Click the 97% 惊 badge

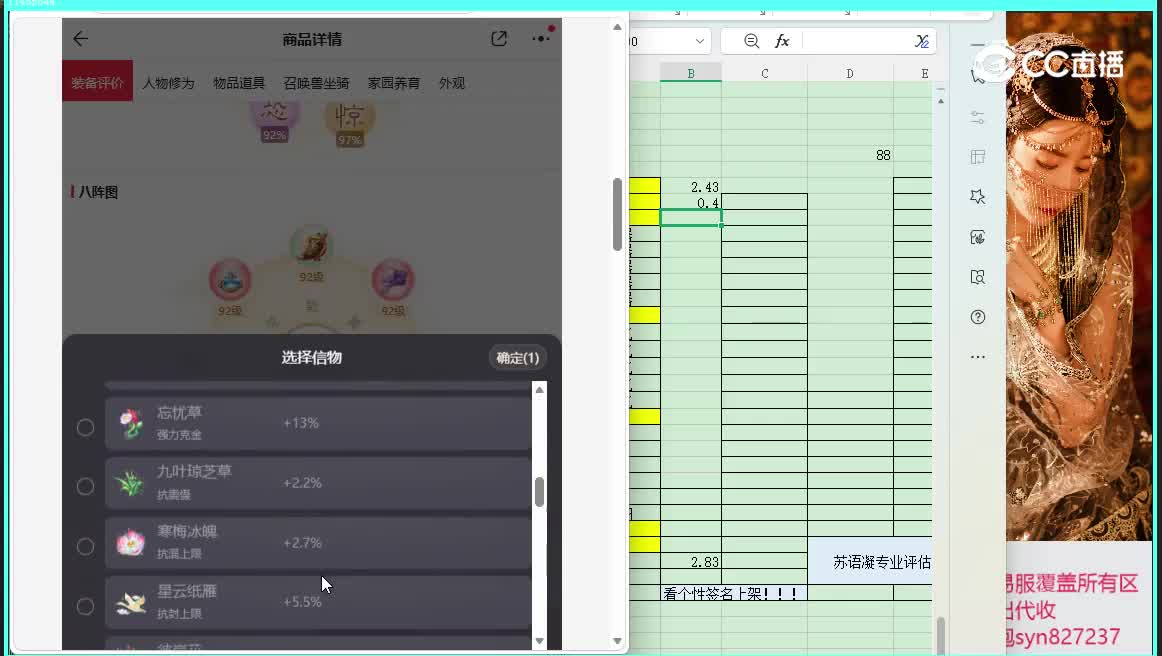(x=350, y=125)
